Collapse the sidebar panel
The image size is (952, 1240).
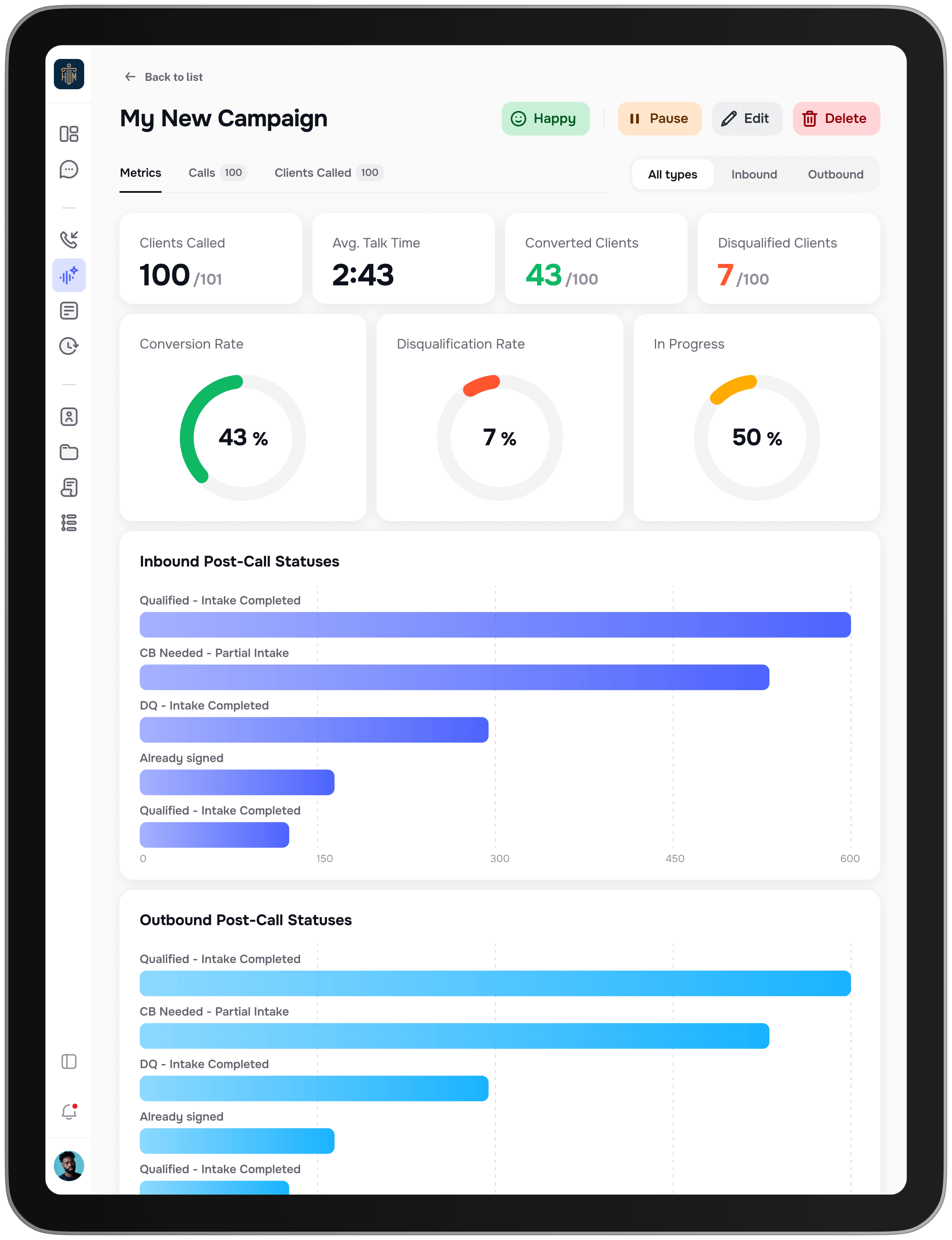click(x=69, y=1062)
